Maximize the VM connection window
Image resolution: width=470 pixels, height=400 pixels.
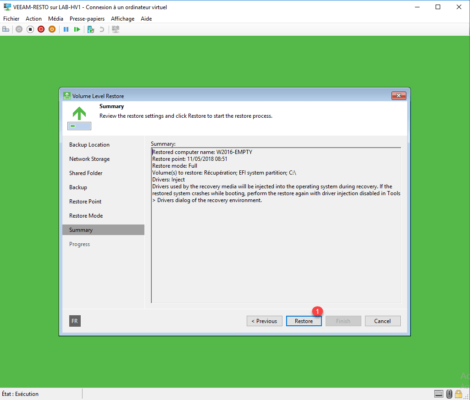click(x=438, y=7)
